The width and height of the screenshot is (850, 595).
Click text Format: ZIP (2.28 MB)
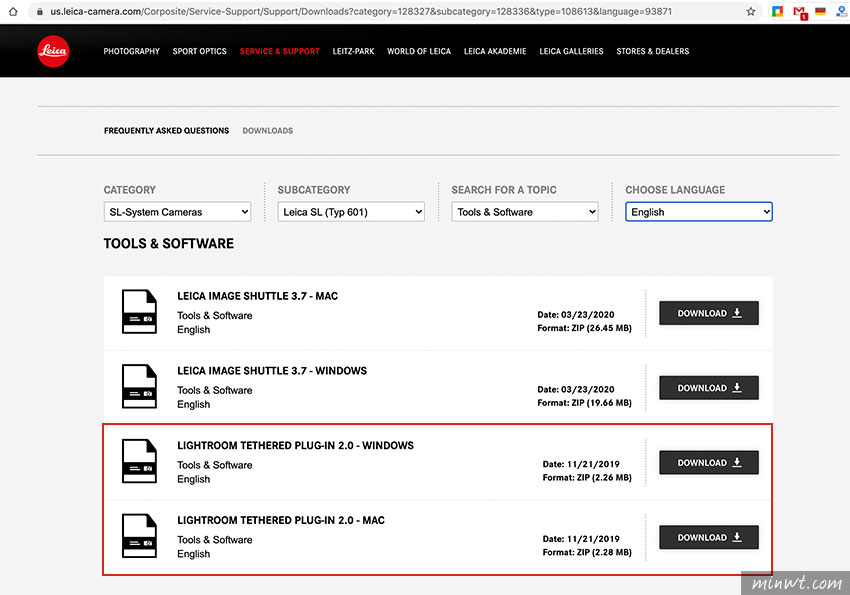pos(587,553)
